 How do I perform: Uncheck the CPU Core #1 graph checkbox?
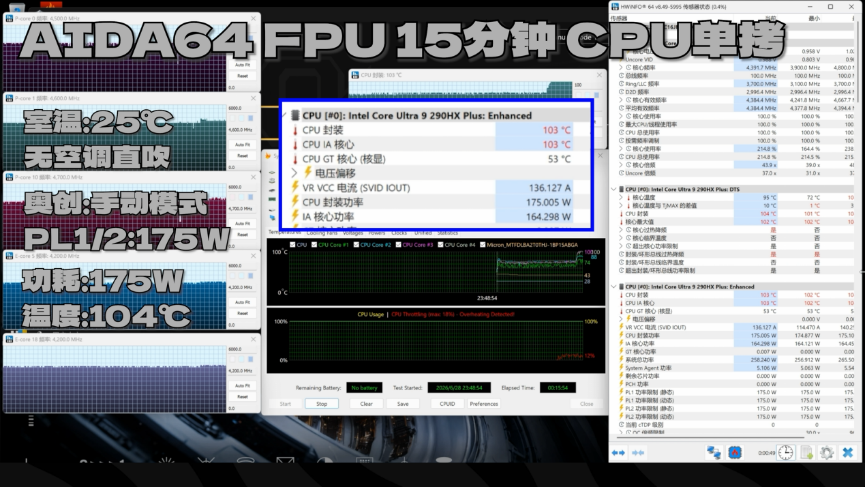(x=314, y=245)
